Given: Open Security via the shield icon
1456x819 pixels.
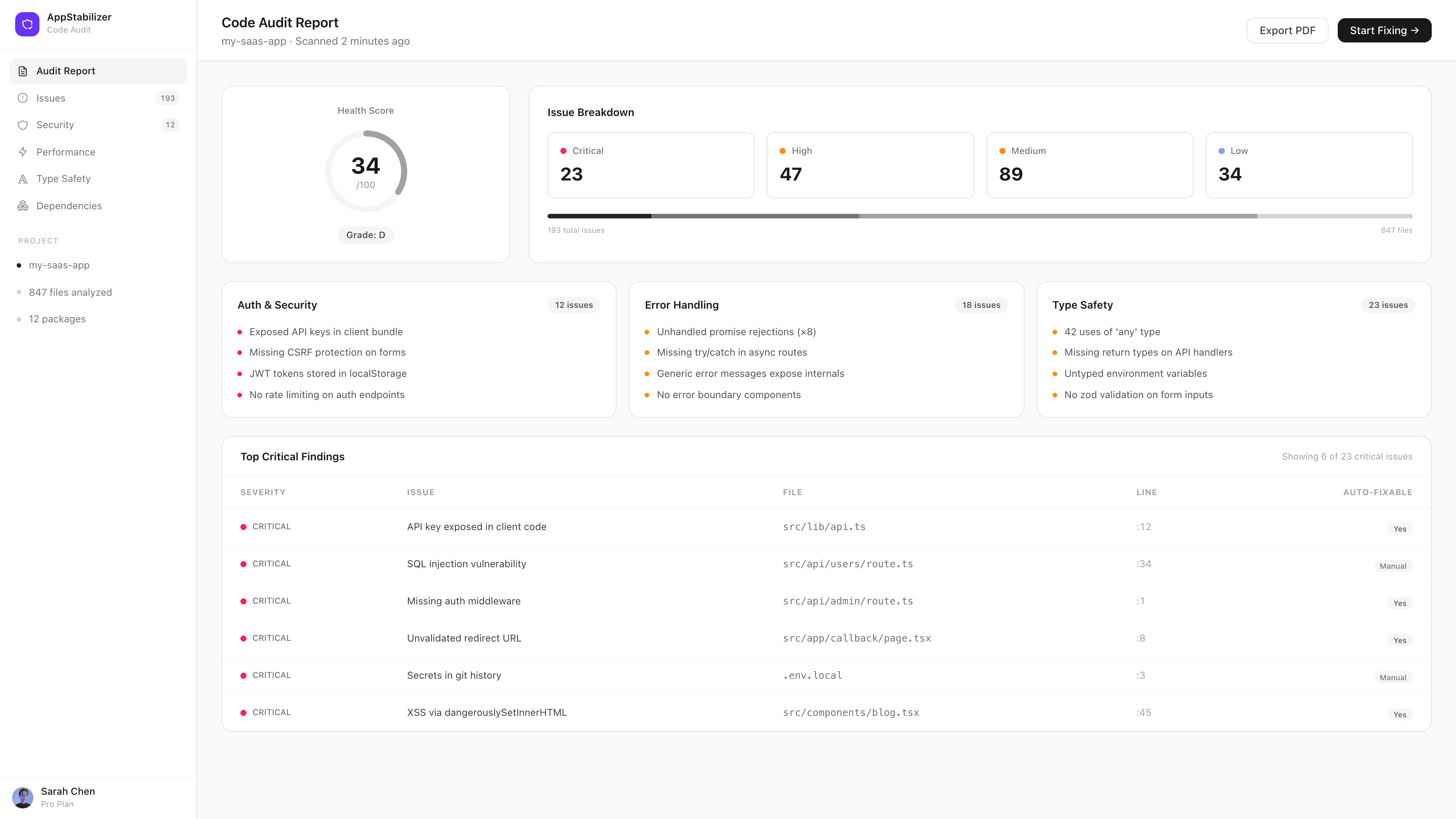Looking at the screenshot, I should (x=23, y=125).
